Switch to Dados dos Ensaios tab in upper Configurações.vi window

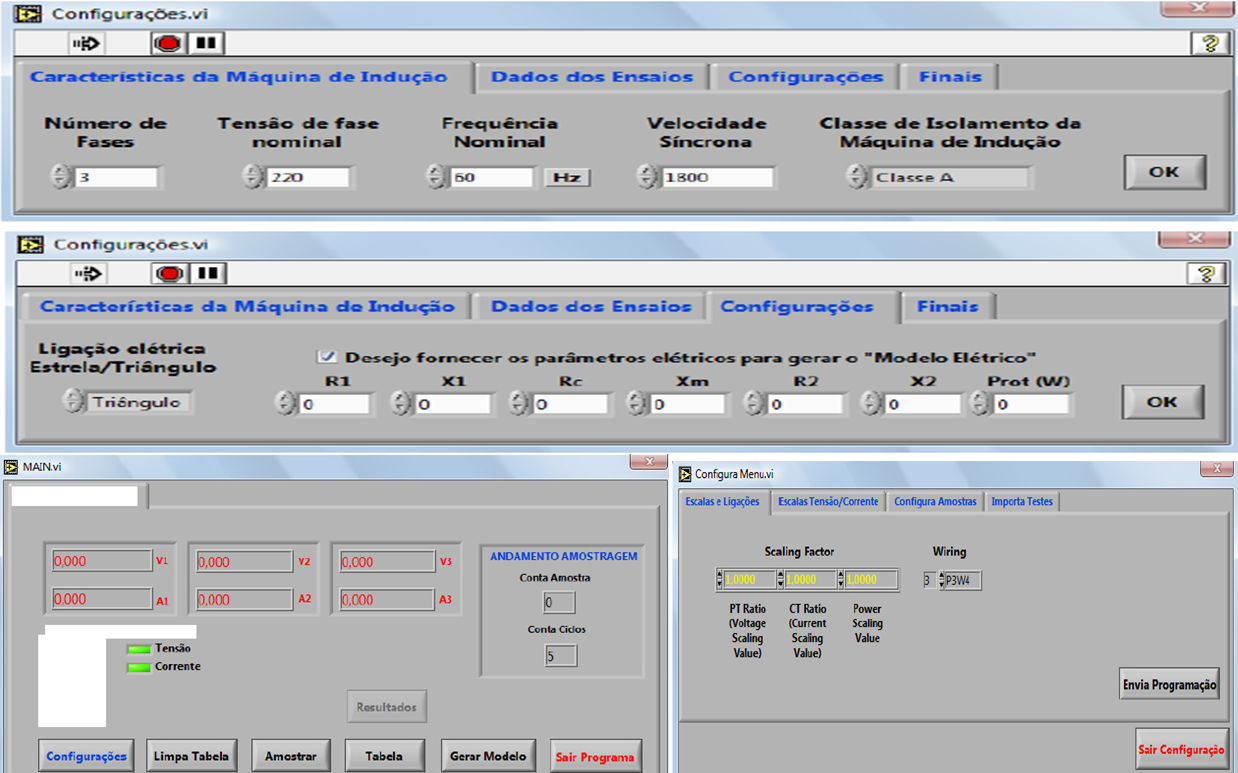click(592, 77)
